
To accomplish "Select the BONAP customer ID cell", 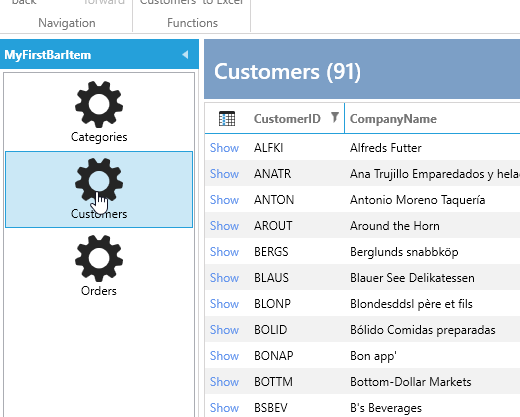I will click(x=274, y=356).
